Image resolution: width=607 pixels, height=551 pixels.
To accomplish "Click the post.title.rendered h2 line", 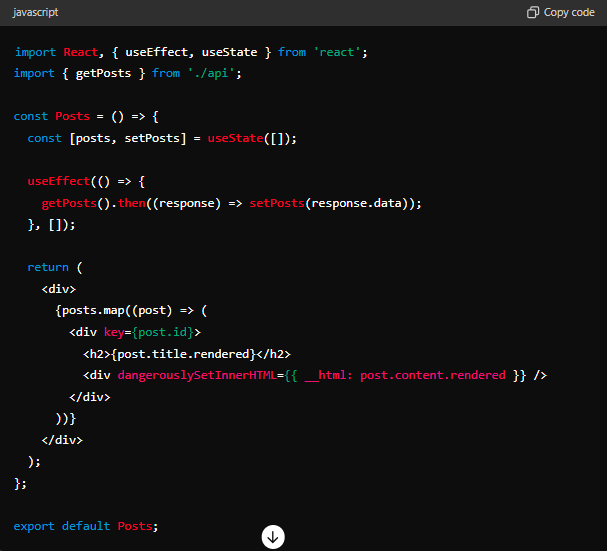I will point(186,353).
